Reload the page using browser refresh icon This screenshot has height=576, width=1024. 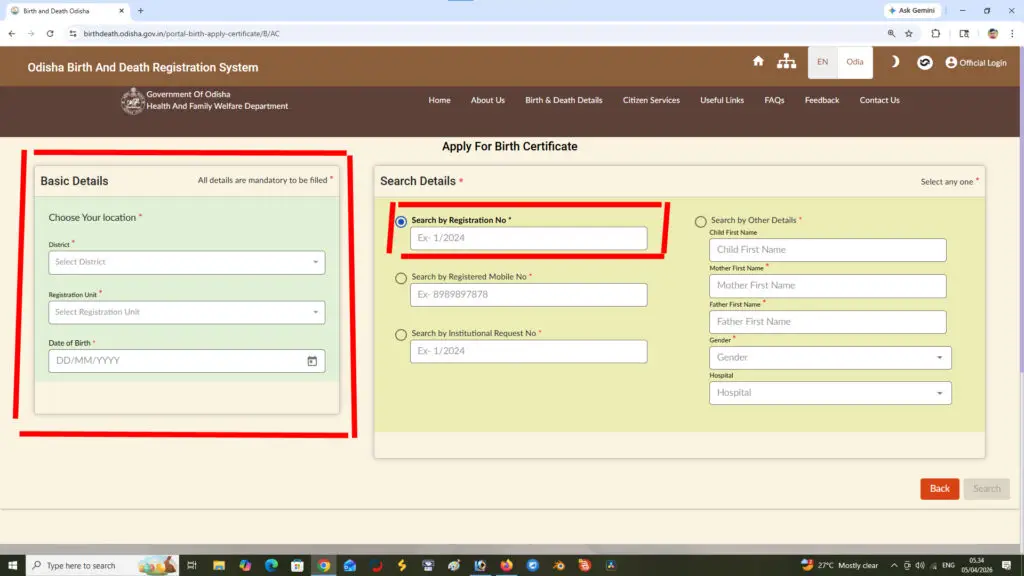pos(50,33)
